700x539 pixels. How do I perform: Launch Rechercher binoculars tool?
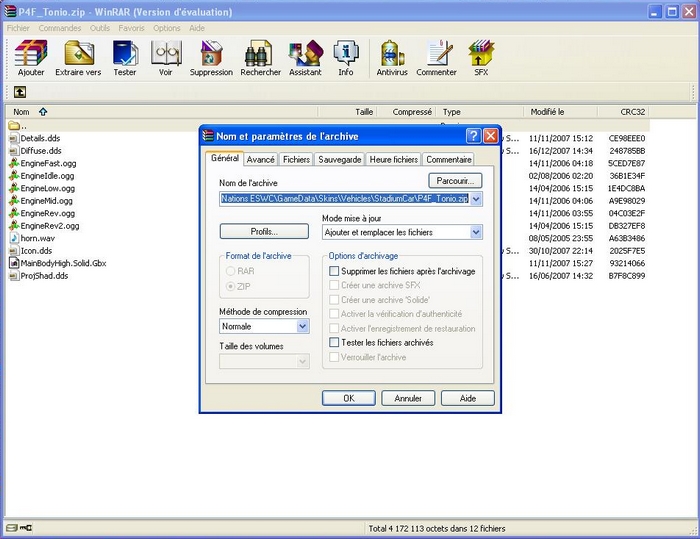coord(260,58)
